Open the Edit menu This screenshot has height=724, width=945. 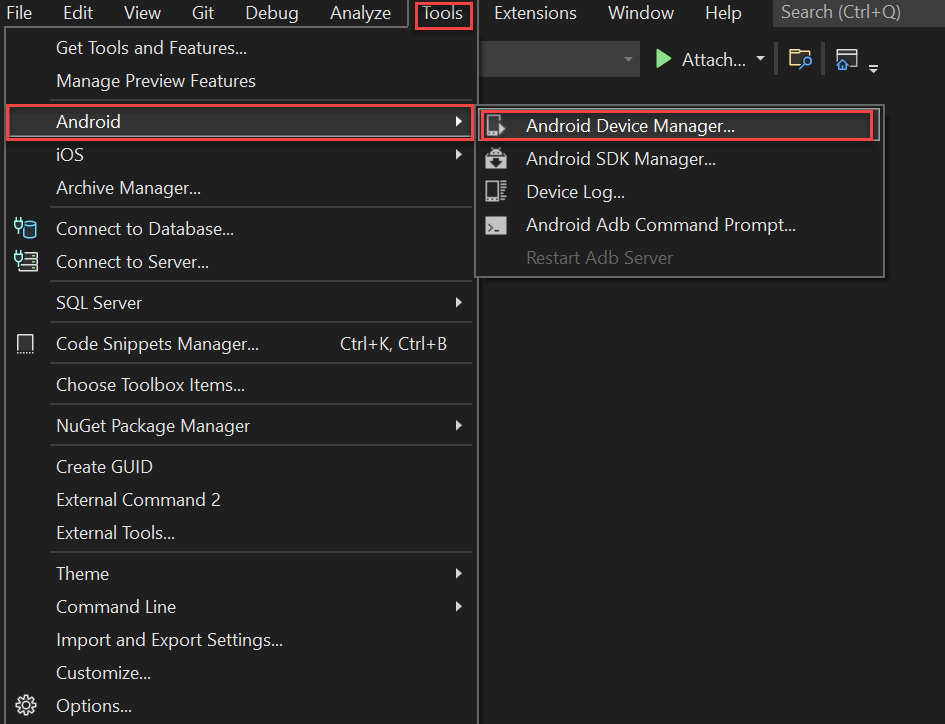(78, 13)
